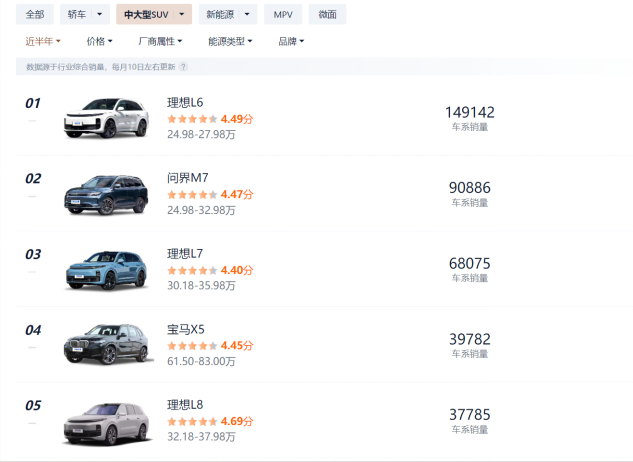This screenshot has width=633, height=462.
Task: Click the rank number 03
Action: [33, 254]
